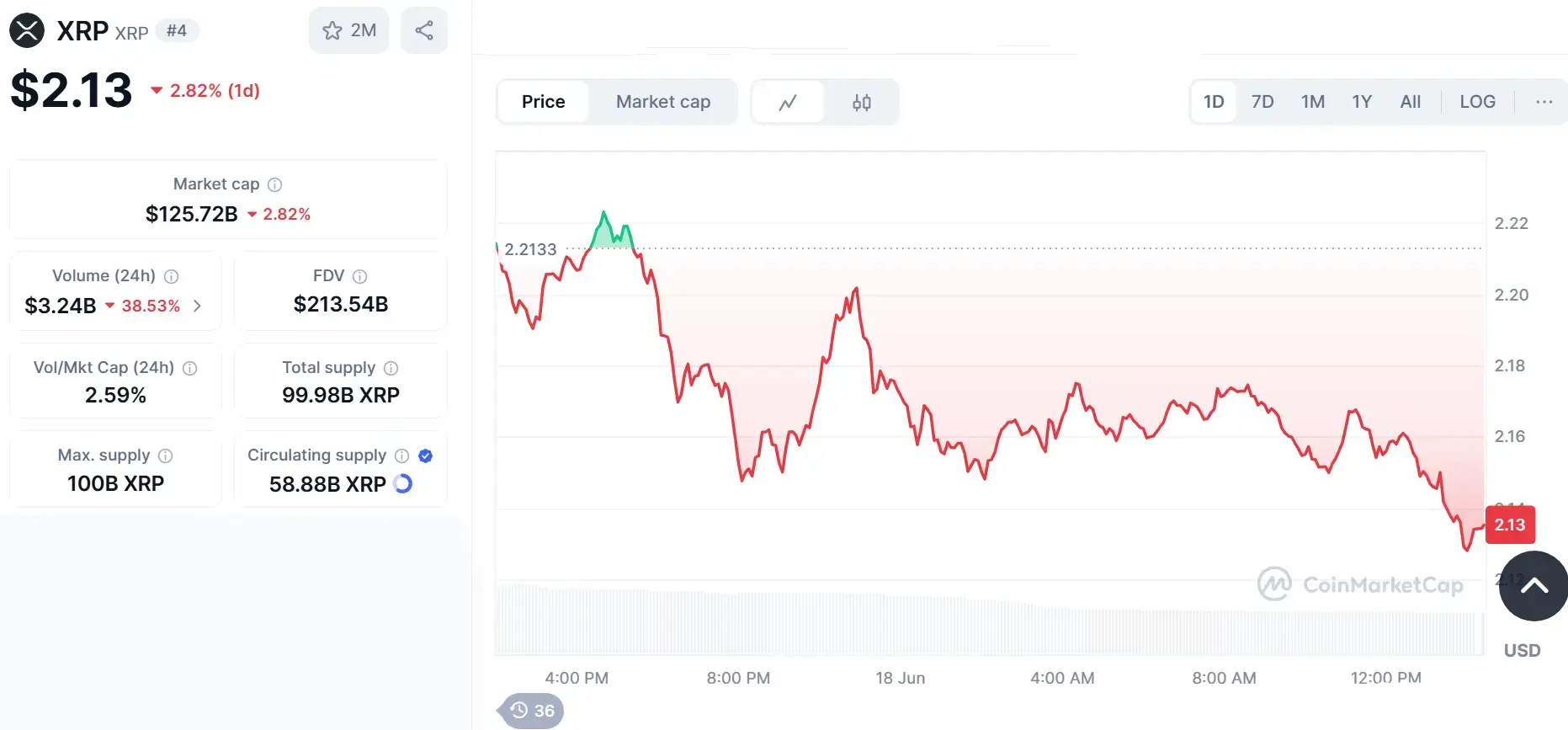Expand Volume (24h) details chevron

coord(197,306)
